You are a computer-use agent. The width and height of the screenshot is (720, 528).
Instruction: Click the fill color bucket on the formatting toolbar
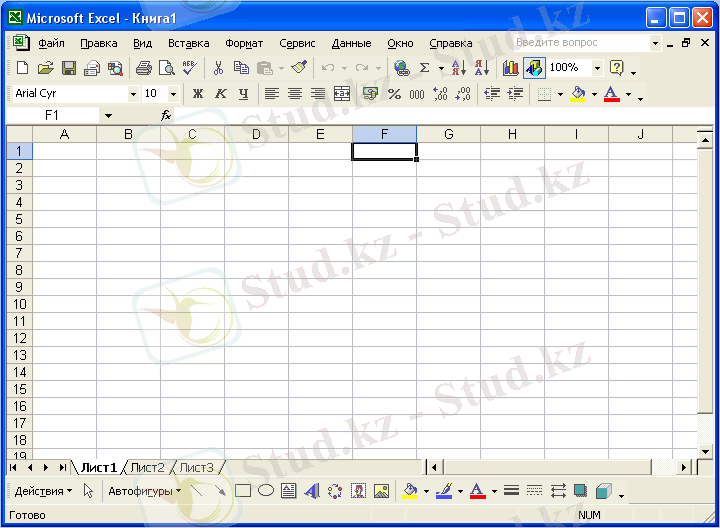577,94
